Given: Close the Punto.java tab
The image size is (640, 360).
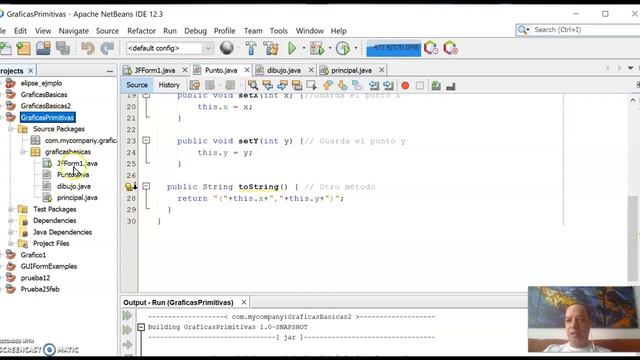Looking at the screenshot, I should (x=247, y=70).
